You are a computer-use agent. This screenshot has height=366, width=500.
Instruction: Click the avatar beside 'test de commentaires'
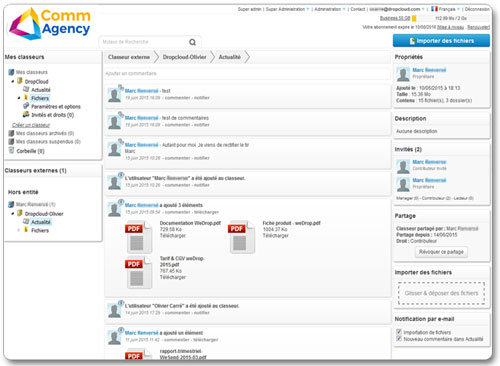(114, 122)
